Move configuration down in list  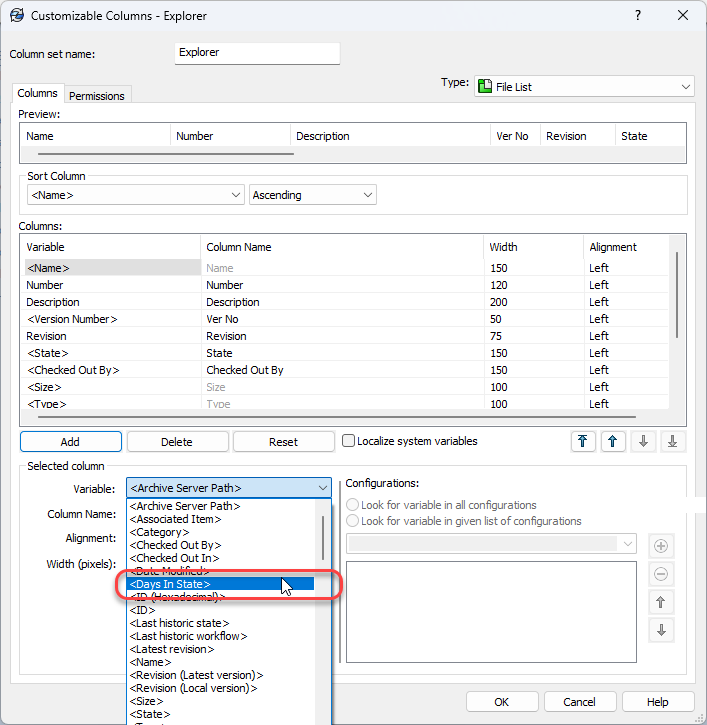point(660,630)
